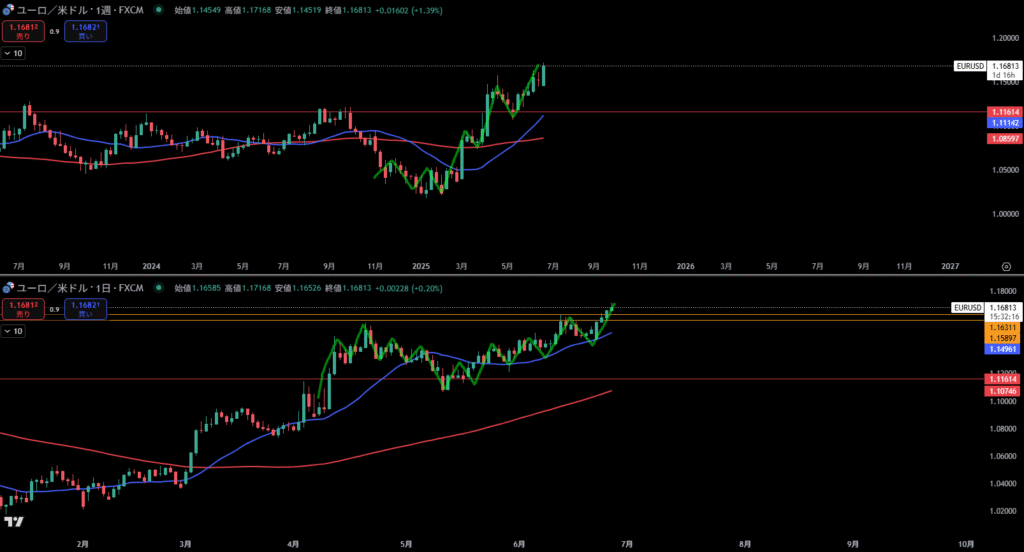This screenshot has height=552, width=1024.
Task: Select the red 1.11614 label on daily price axis
Action: coord(1002,379)
